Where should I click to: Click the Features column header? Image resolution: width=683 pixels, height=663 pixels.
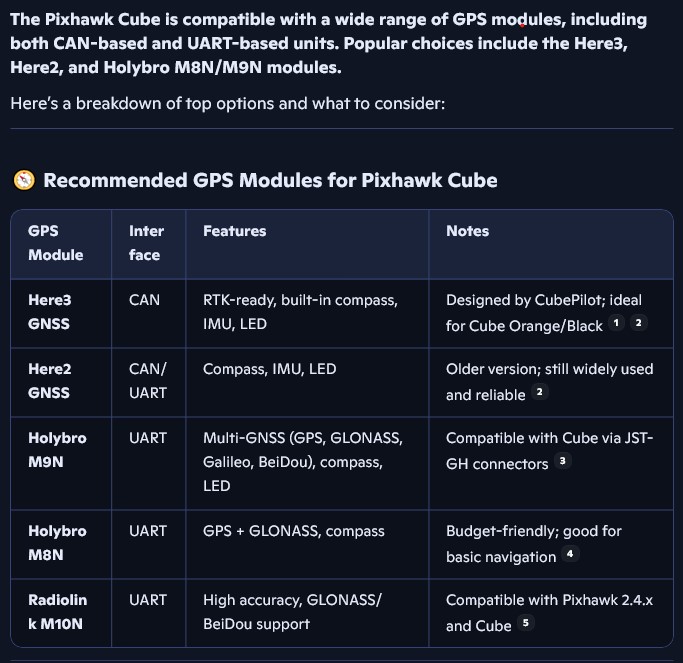coord(235,231)
